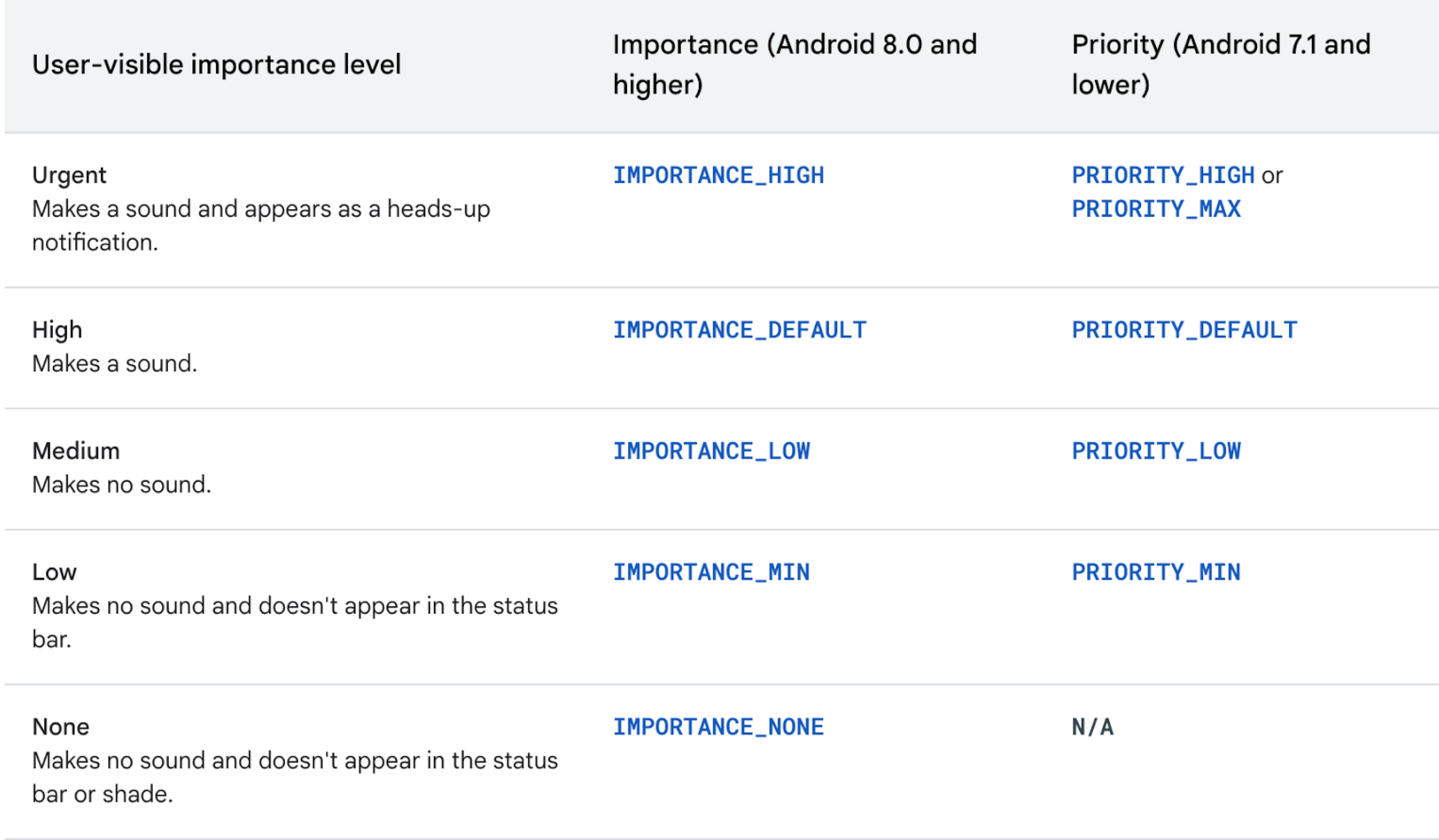Select the PRIORITY_MIN link

pos(1156,572)
